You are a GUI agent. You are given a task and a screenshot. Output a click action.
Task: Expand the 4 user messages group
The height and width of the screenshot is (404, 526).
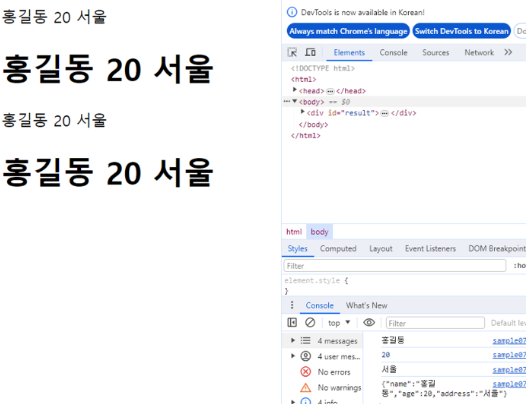point(293,356)
